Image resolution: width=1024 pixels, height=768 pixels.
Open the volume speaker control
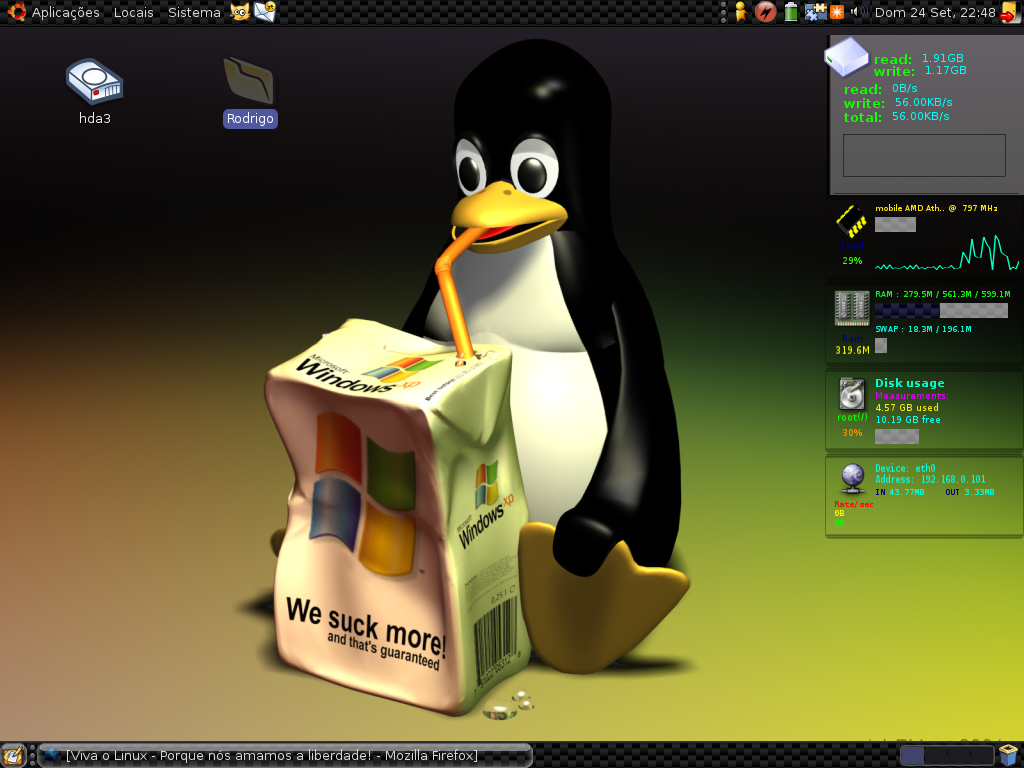tap(859, 12)
